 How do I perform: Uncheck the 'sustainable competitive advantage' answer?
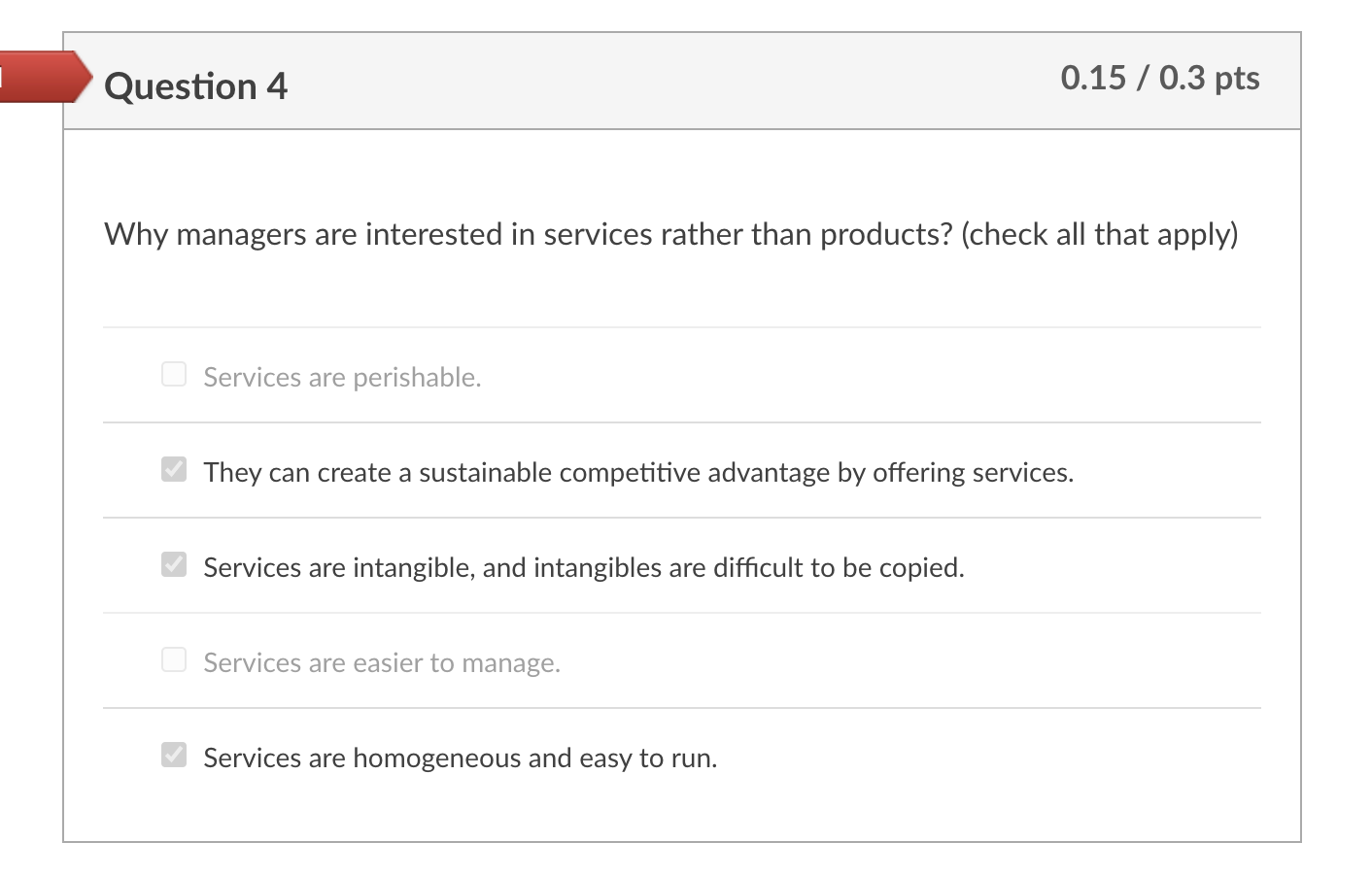click(x=173, y=468)
